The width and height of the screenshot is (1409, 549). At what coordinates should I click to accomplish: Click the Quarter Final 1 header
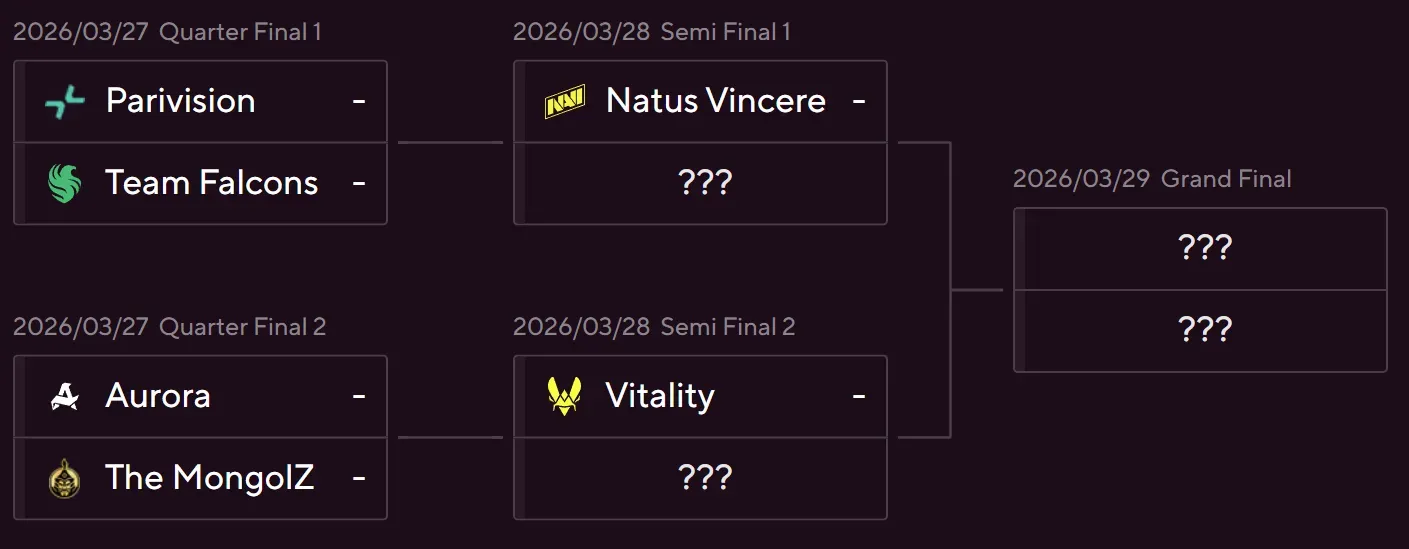pos(240,32)
